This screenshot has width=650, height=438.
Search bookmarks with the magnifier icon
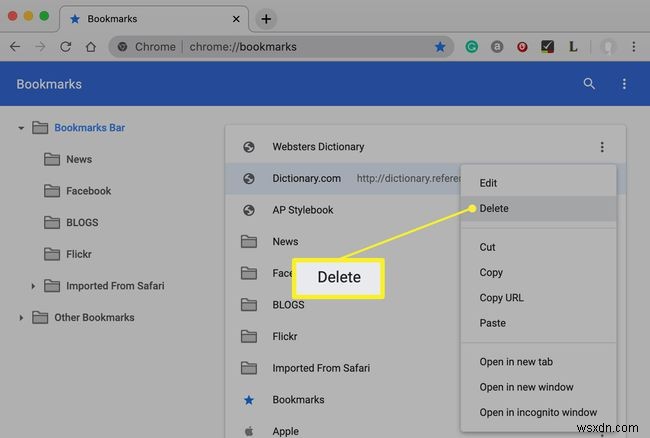[589, 84]
